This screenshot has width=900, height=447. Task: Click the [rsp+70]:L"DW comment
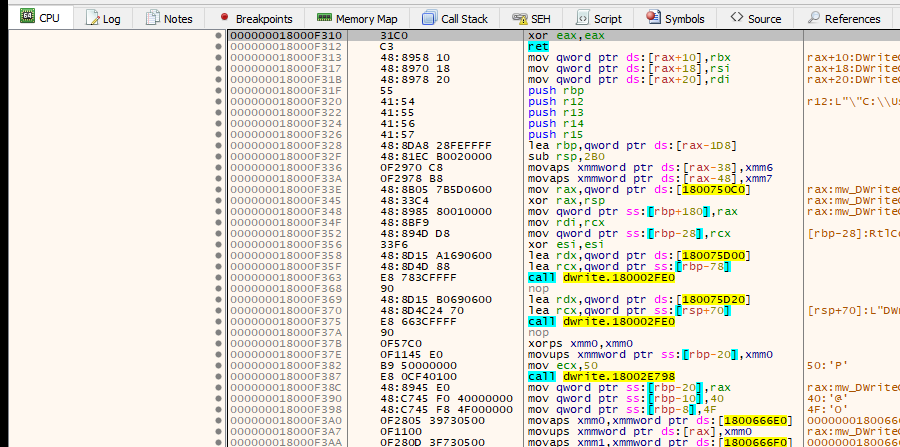point(853,310)
